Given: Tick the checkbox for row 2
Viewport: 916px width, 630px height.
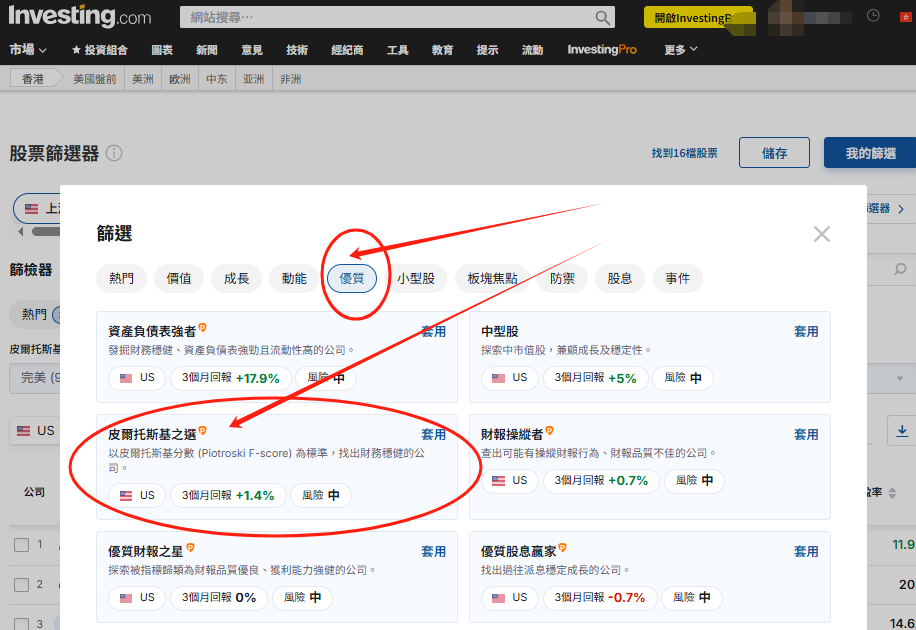Looking at the screenshot, I should coord(22,584).
